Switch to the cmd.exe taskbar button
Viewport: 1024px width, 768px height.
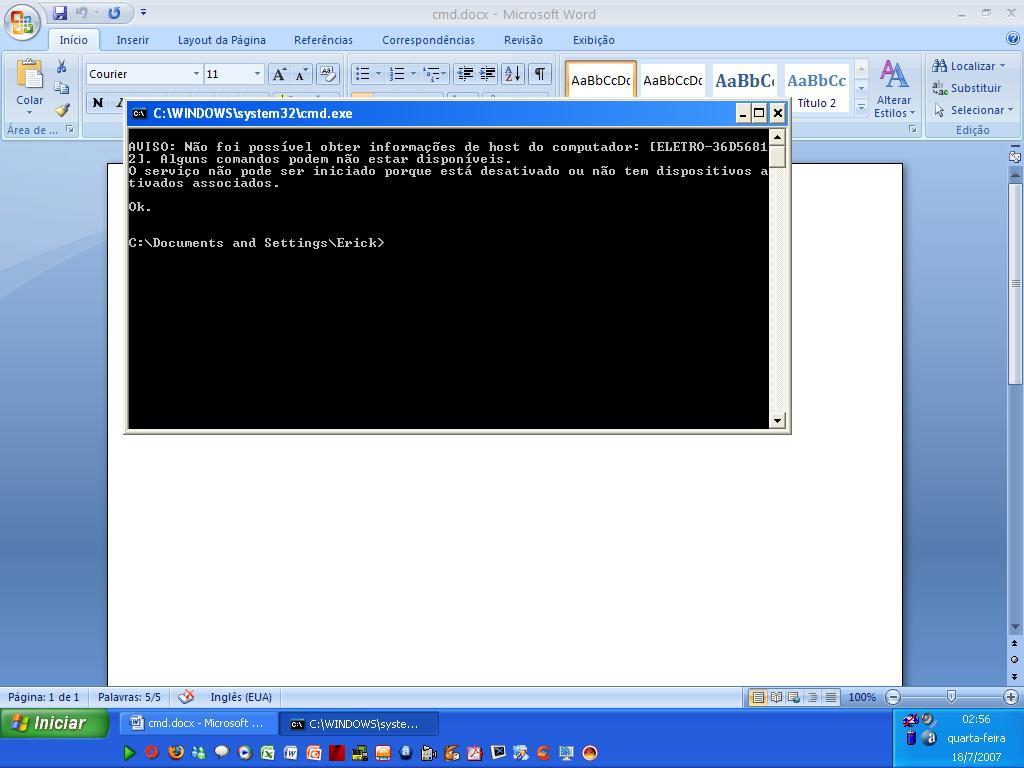(359, 724)
